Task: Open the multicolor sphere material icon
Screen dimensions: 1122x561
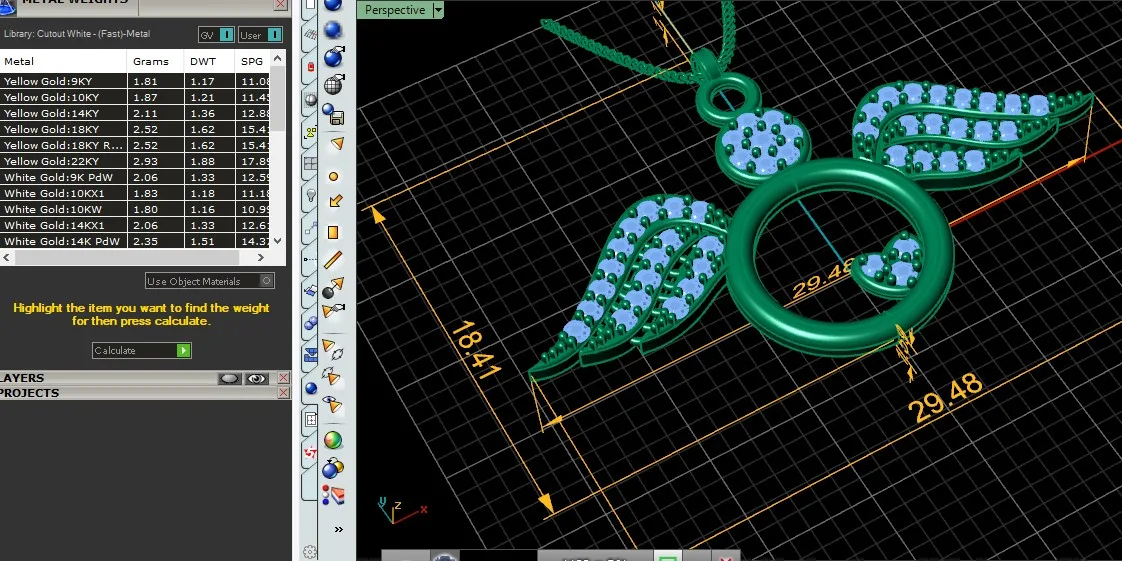Action: coord(333,441)
